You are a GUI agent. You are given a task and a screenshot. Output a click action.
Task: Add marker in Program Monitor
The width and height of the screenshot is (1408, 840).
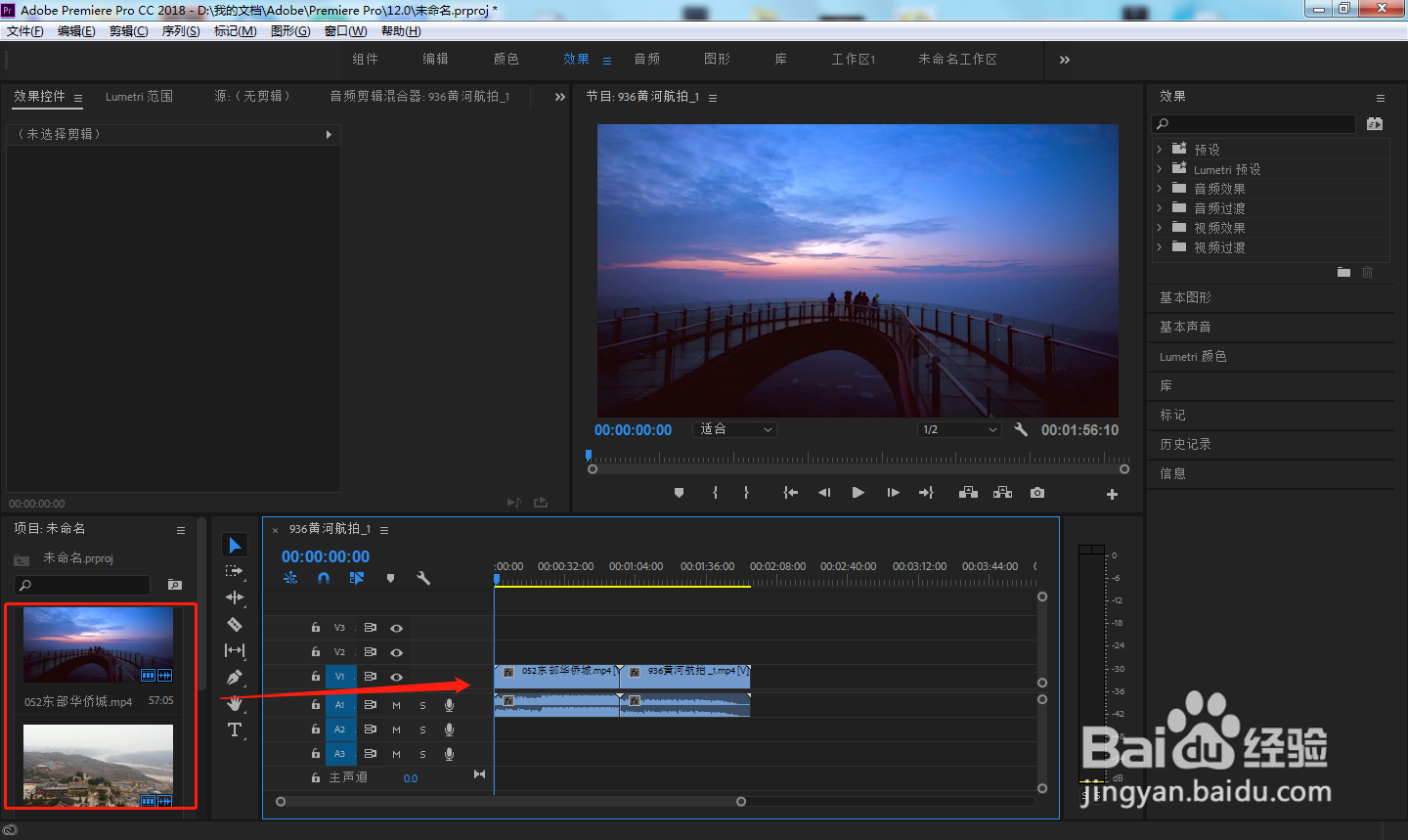coord(679,493)
